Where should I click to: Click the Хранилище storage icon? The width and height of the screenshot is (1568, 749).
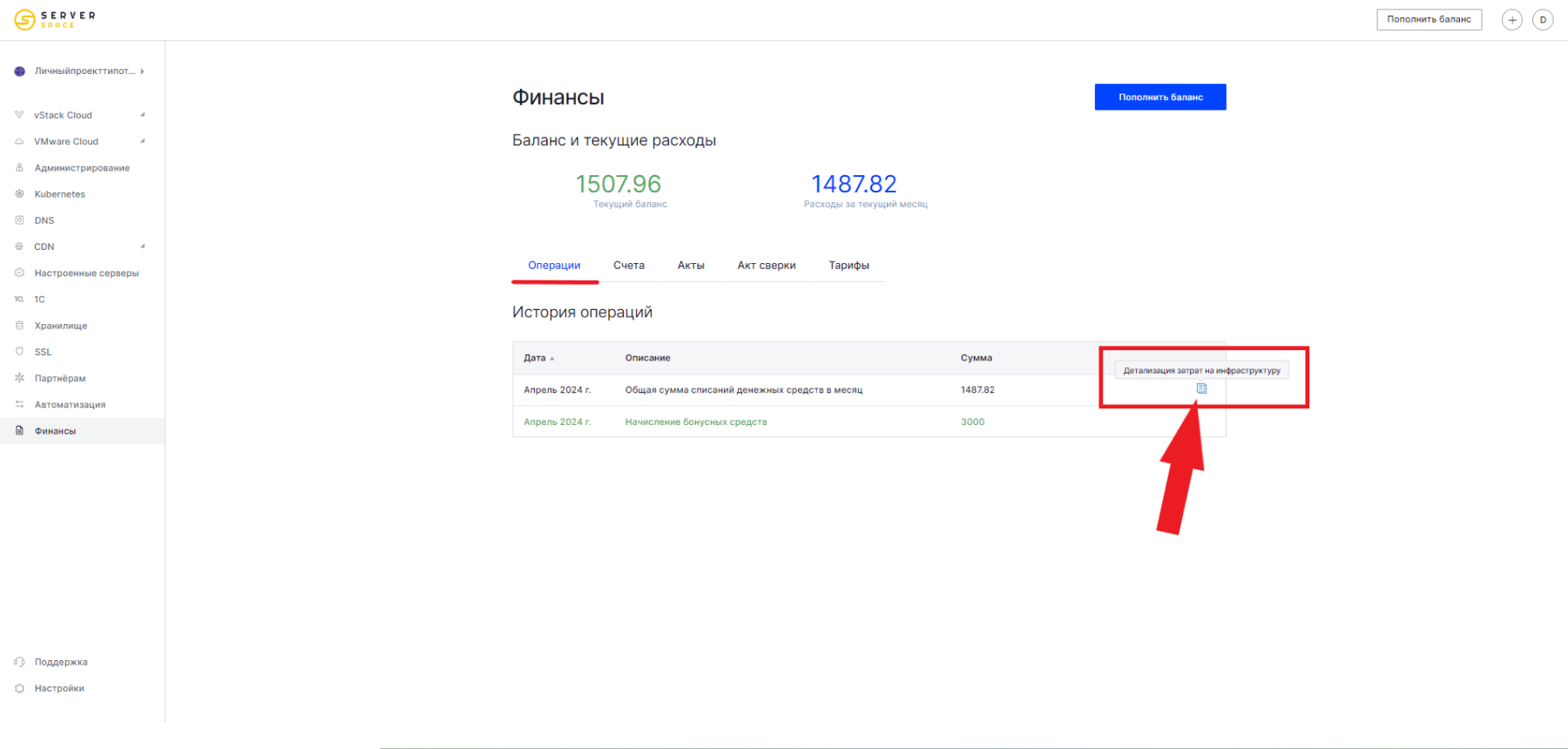click(x=19, y=326)
